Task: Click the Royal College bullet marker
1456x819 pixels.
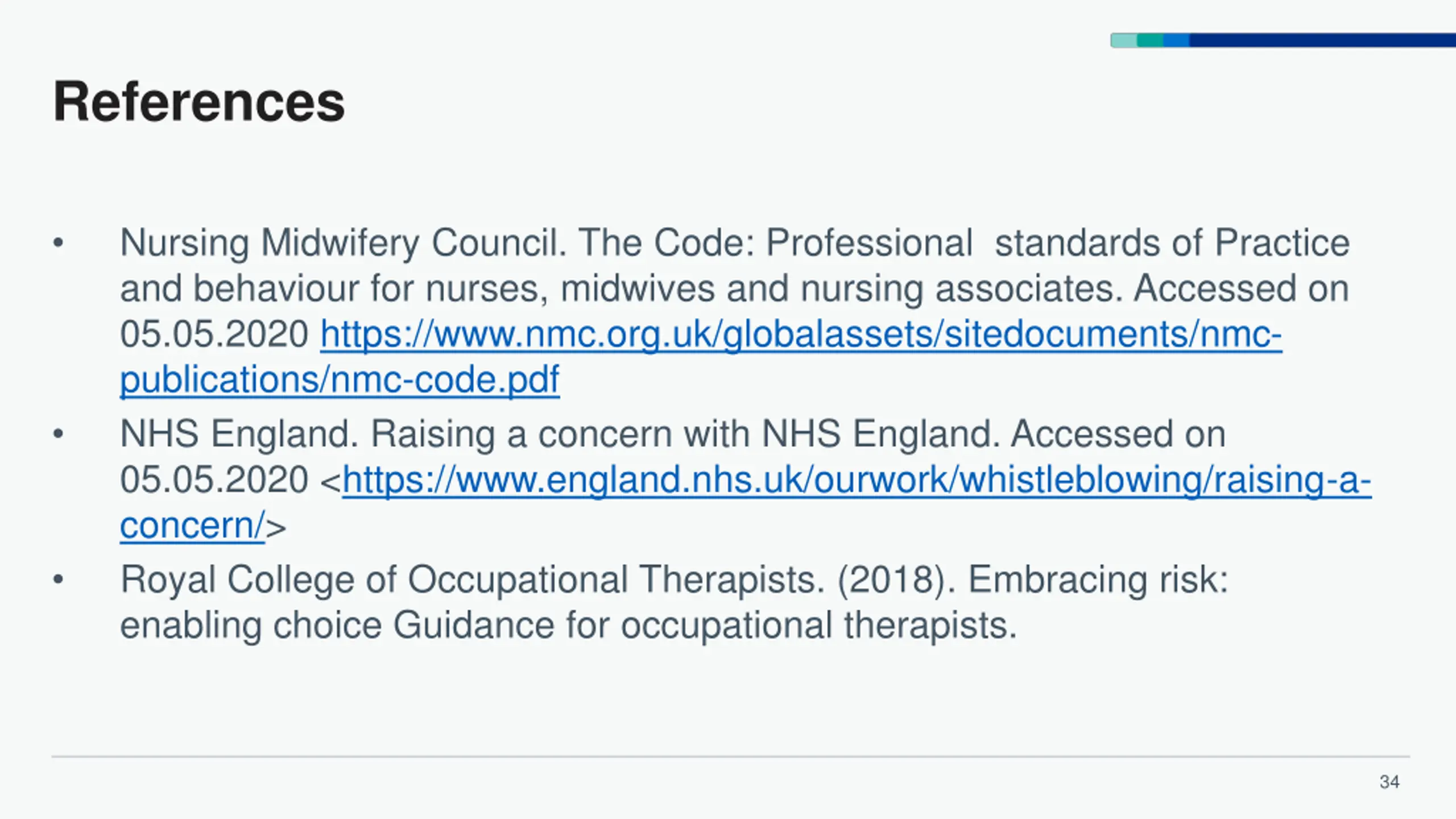Action: point(58,580)
